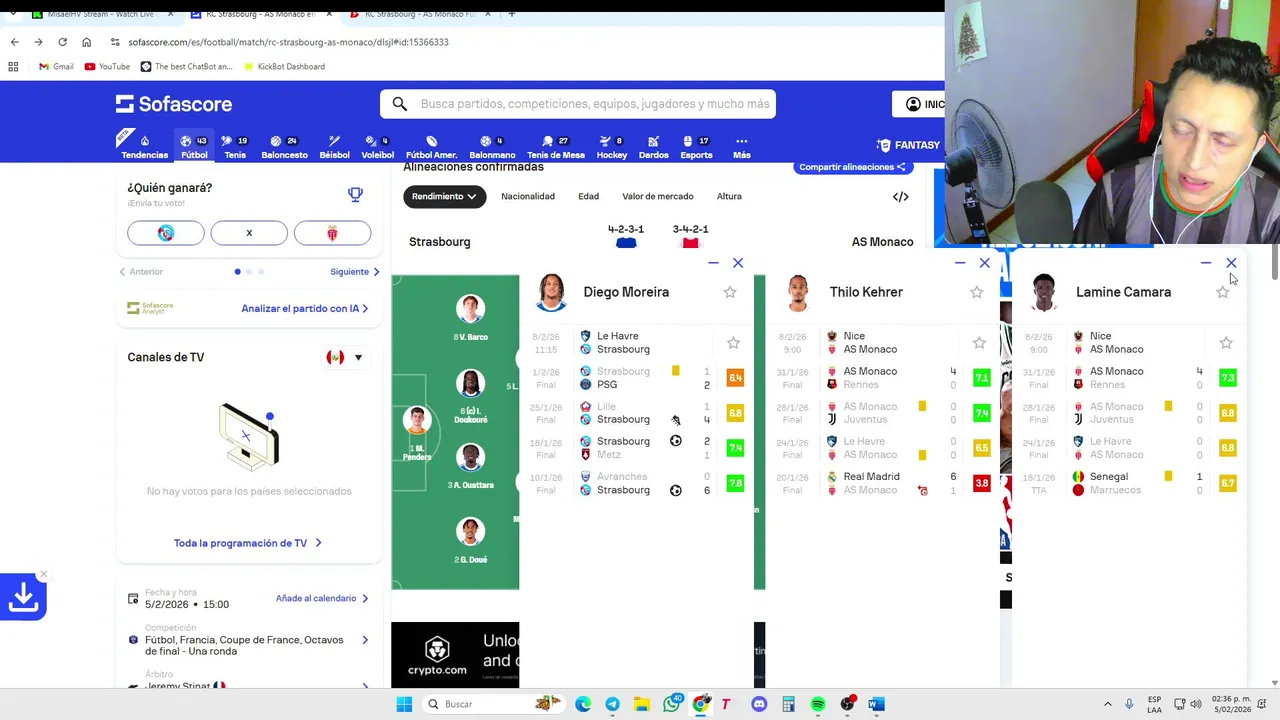The width and height of the screenshot is (1280, 720).
Task: Star Camara's Nice vs AS Monaco match
Action: (x=1226, y=343)
